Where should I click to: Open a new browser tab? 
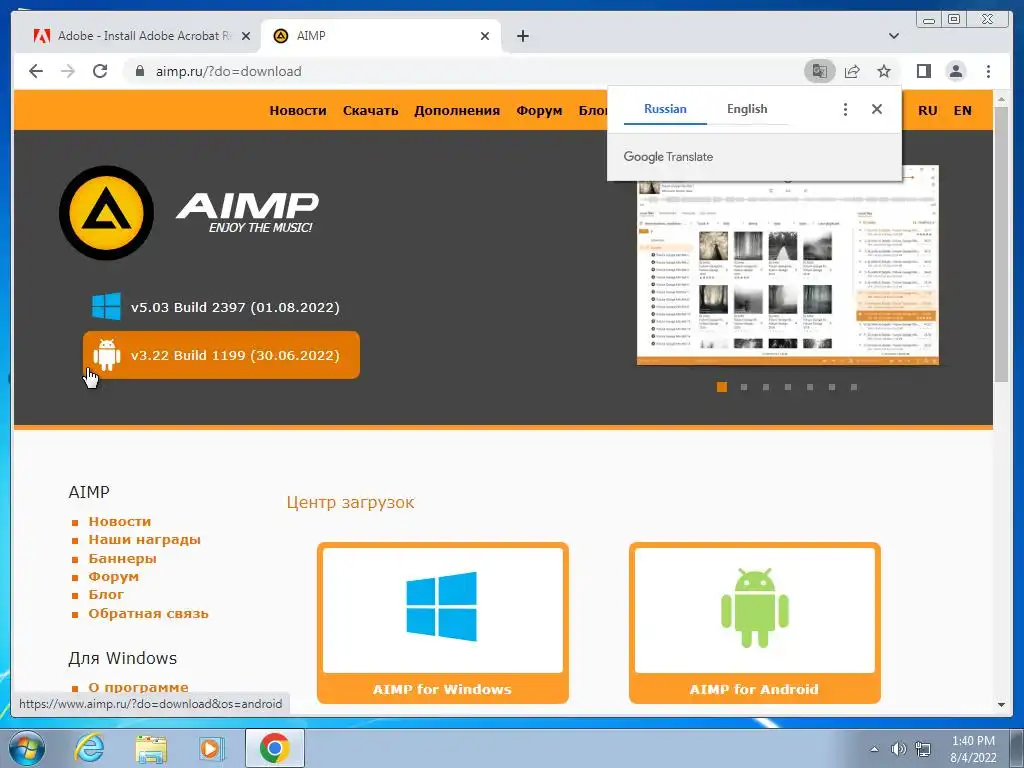pyautogui.click(x=522, y=36)
